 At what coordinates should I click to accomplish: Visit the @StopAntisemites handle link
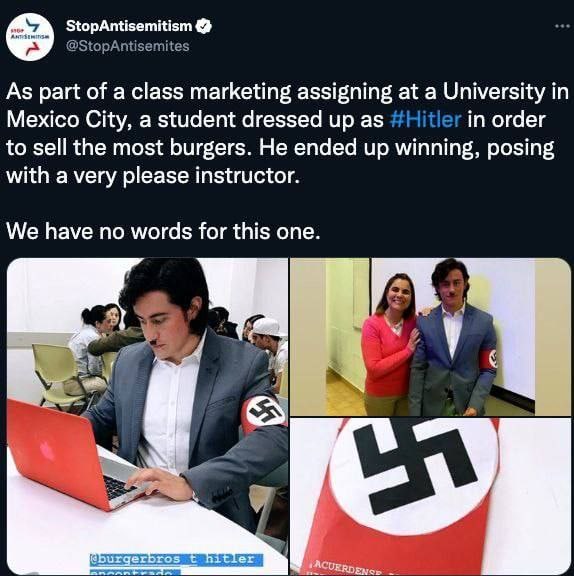click(x=127, y=46)
